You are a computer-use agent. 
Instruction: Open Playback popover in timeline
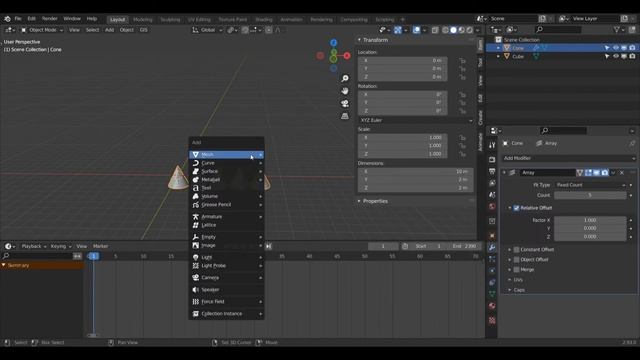pos(33,246)
